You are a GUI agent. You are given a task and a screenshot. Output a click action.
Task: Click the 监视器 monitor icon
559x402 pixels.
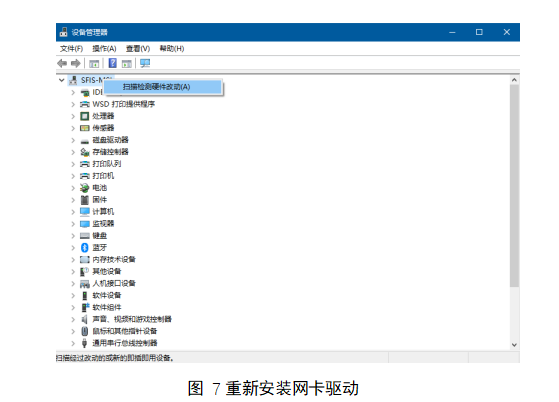(x=84, y=224)
